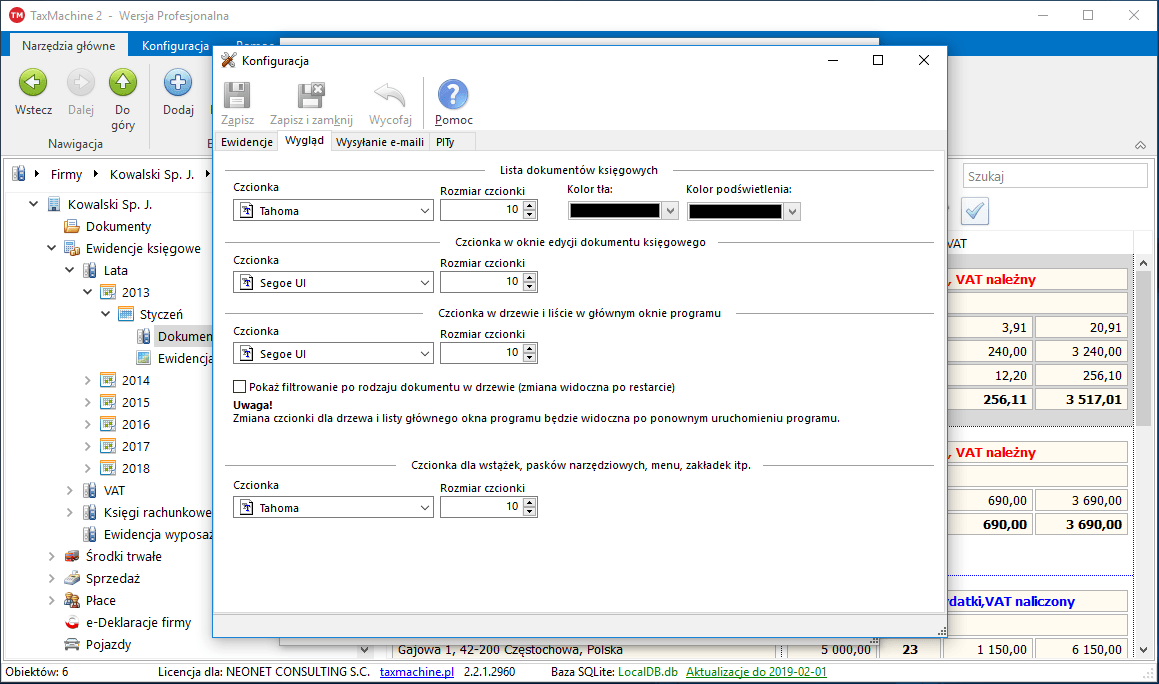The height and width of the screenshot is (684, 1159).
Task: Open the Wysyłanie e-maili tab
Action: (380, 142)
